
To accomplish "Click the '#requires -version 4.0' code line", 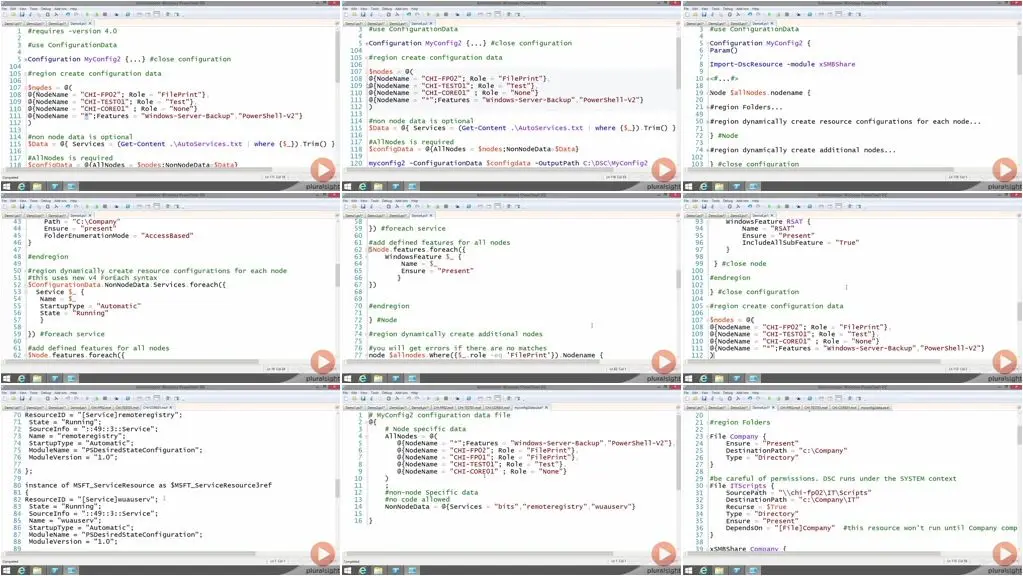I will point(72,31).
